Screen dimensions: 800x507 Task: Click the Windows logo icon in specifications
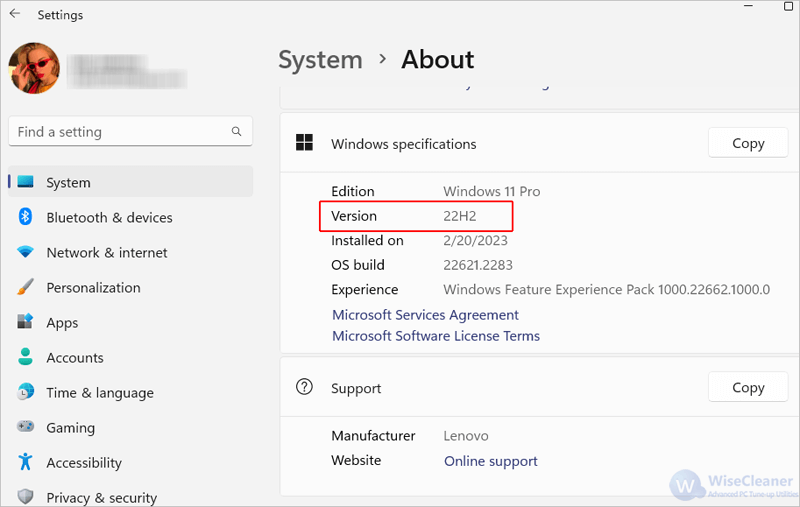pyautogui.click(x=304, y=143)
